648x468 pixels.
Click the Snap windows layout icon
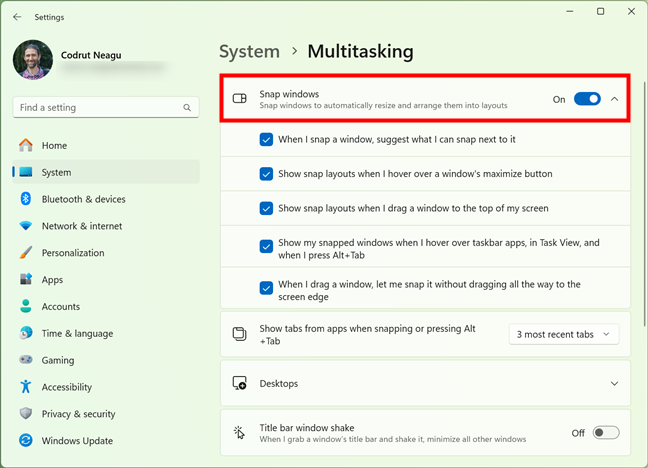pyautogui.click(x=240, y=98)
